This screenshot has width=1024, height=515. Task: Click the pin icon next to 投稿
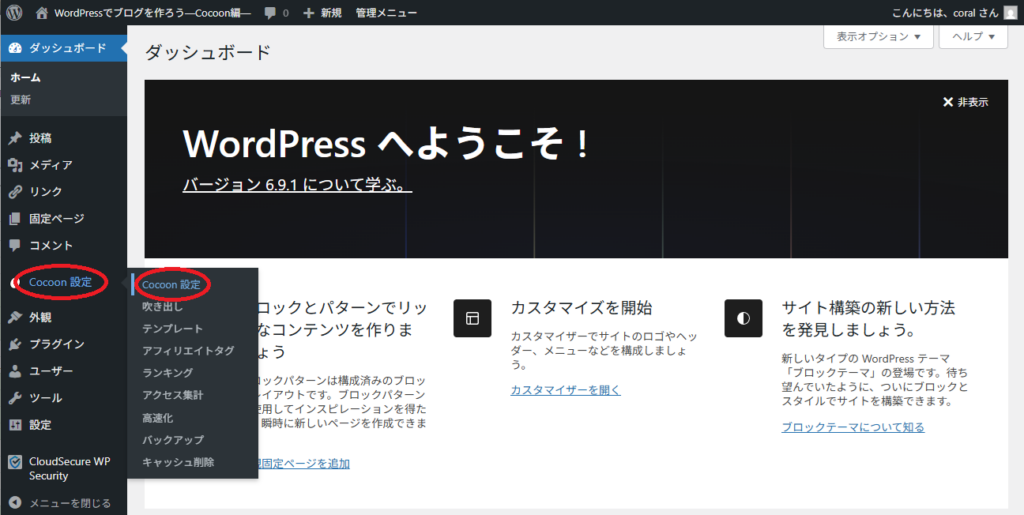point(16,138)
